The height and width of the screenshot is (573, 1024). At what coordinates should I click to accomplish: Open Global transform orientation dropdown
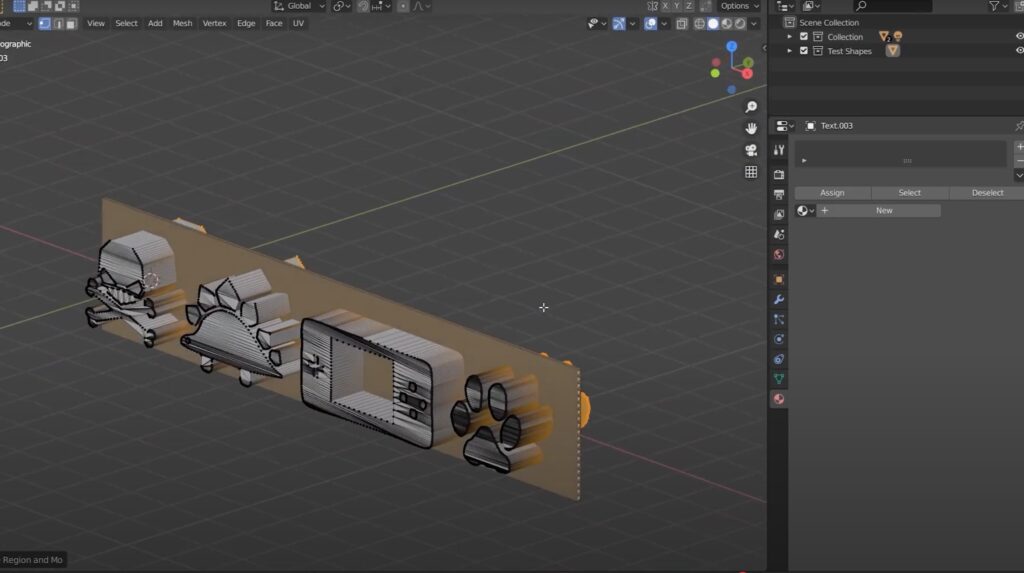(300, 6)
